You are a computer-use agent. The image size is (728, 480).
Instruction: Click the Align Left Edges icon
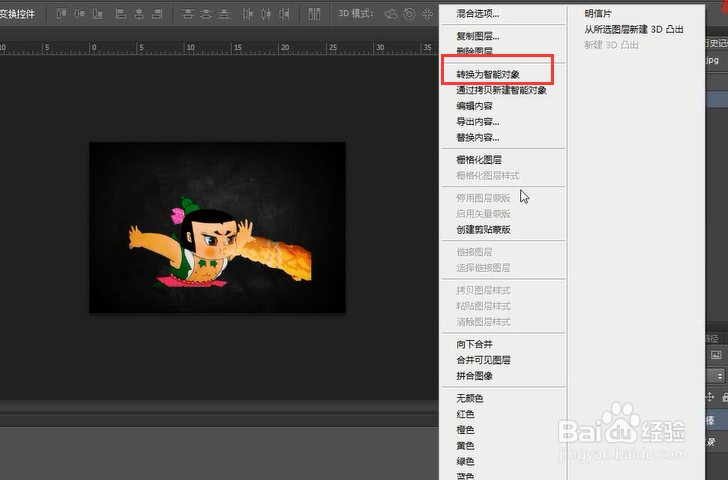tap(121, 14)
